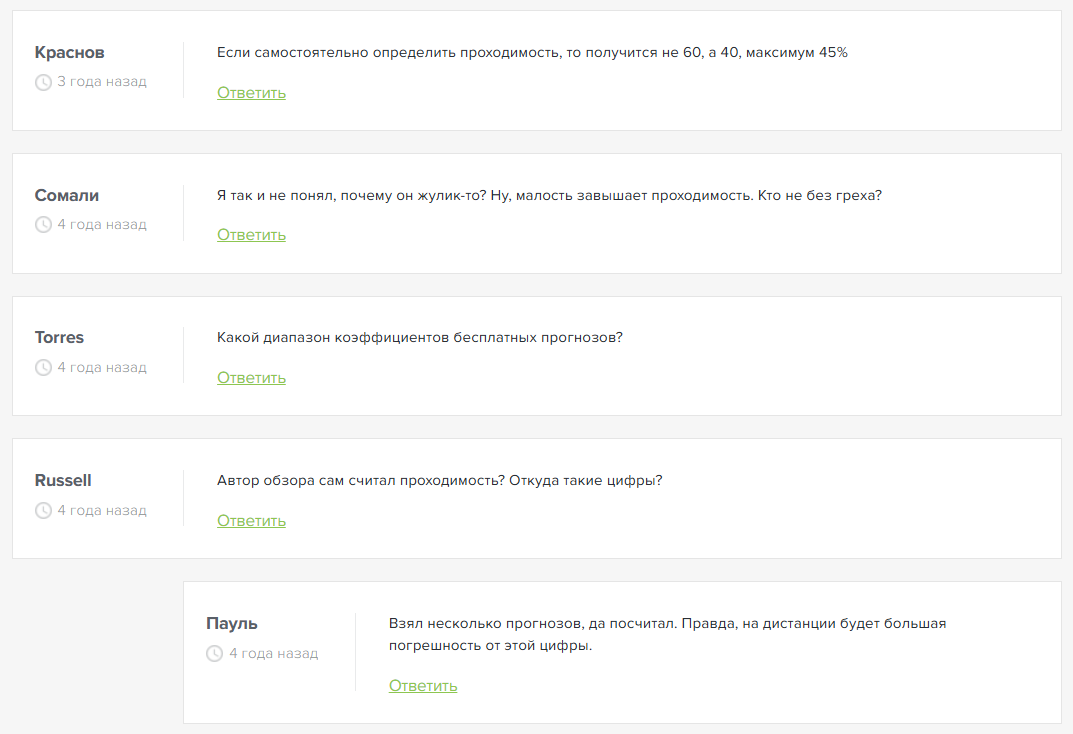Image resolution: width=1073 pixels, height=734 pixels.
Task: Click the clock icon under Краснов
Action: (x=43, y=82)
